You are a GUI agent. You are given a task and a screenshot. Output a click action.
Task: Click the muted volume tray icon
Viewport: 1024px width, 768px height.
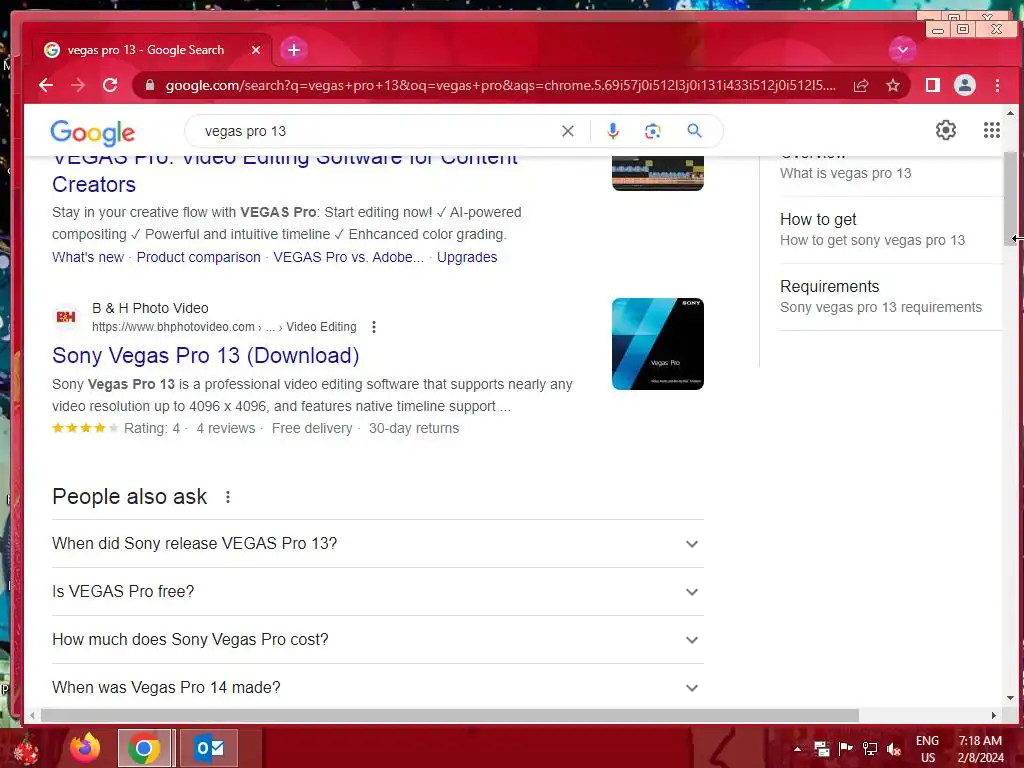(x=893, y=749)
